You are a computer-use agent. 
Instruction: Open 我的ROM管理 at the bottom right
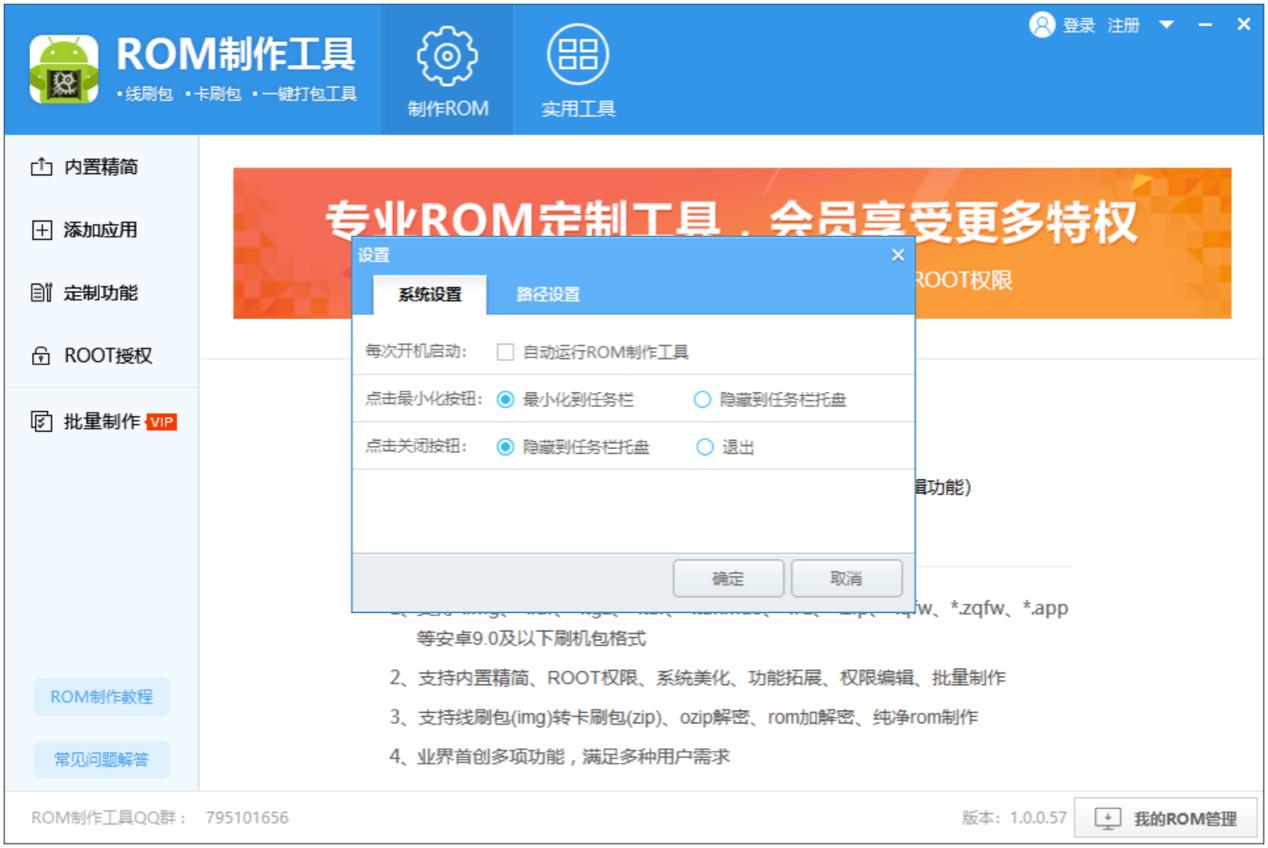click(1166, 817)
